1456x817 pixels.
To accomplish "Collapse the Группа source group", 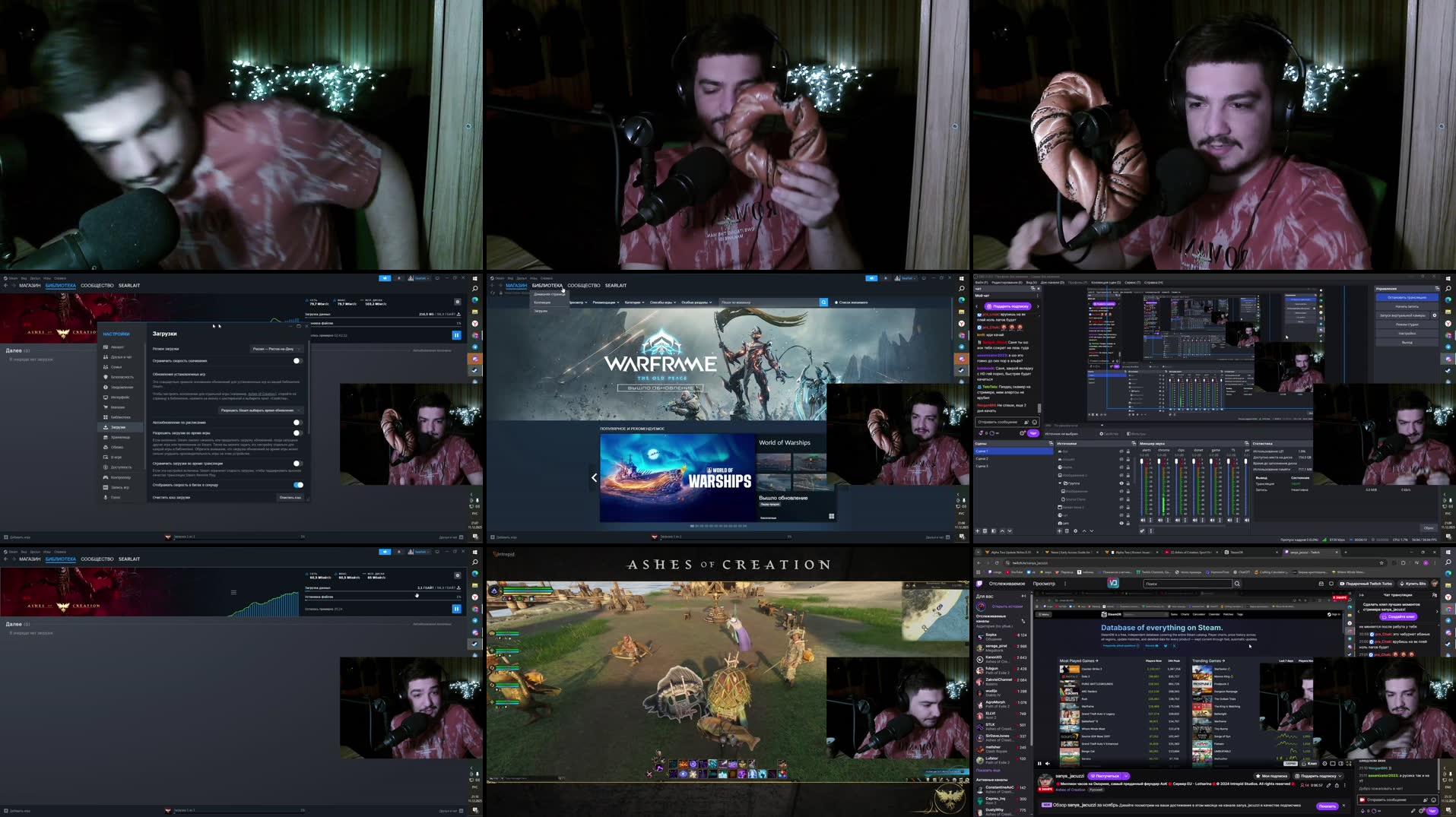I will pos(1060,483).
